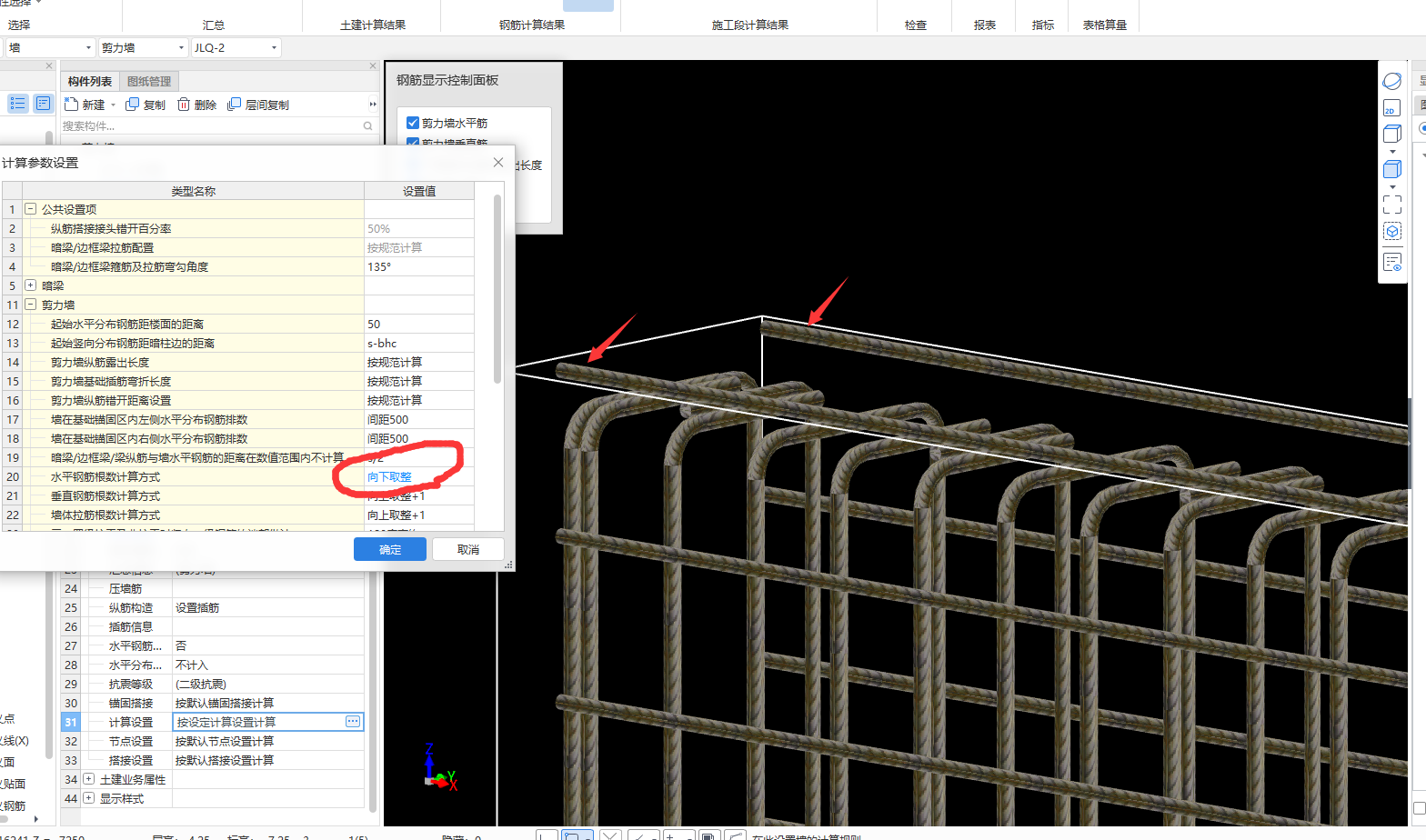Expand 暗梁 group in parameter table
This screenshot has height=840, width=1426.
pos(30,285)
